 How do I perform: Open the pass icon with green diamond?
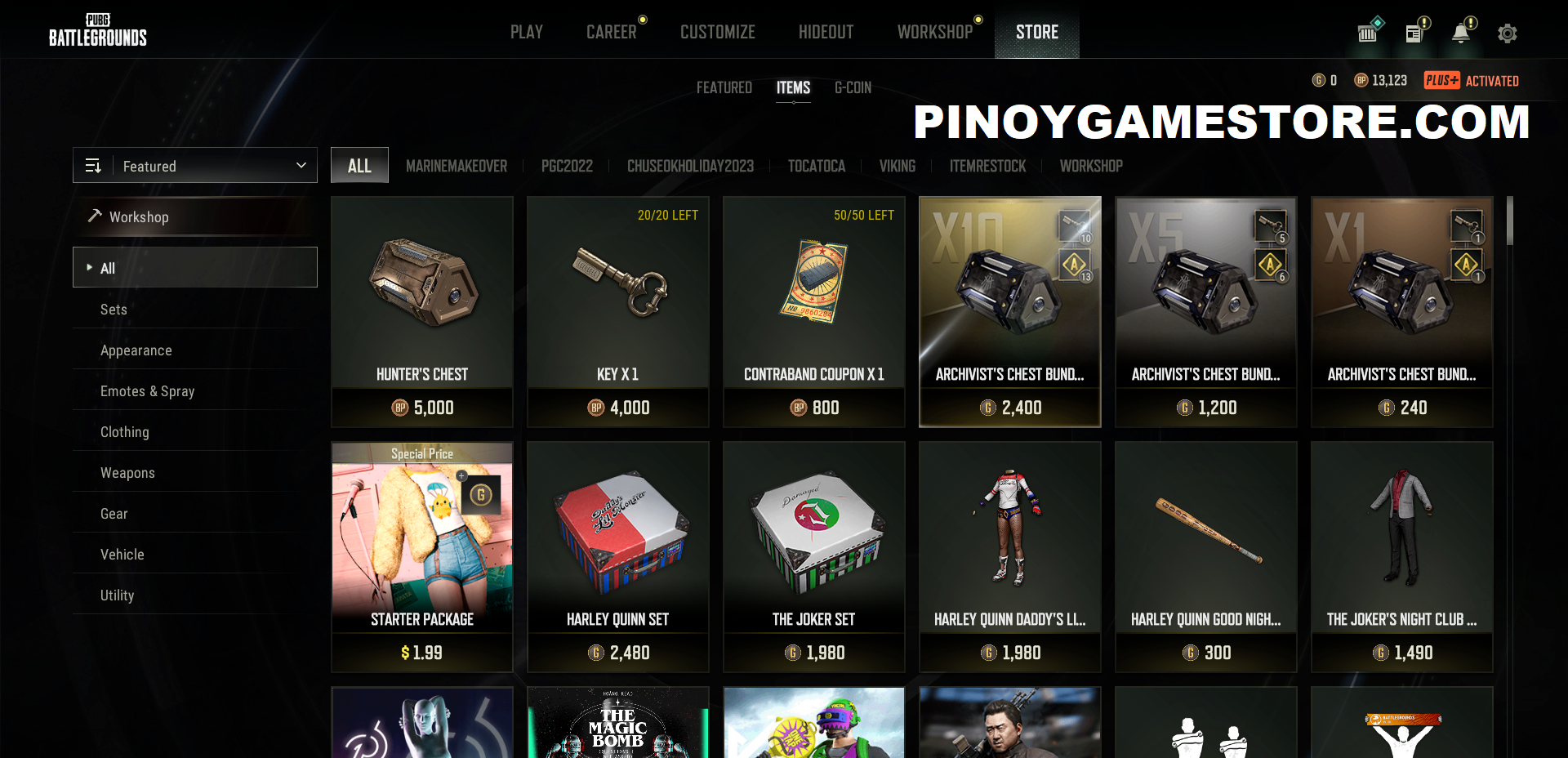point(1368,32)
